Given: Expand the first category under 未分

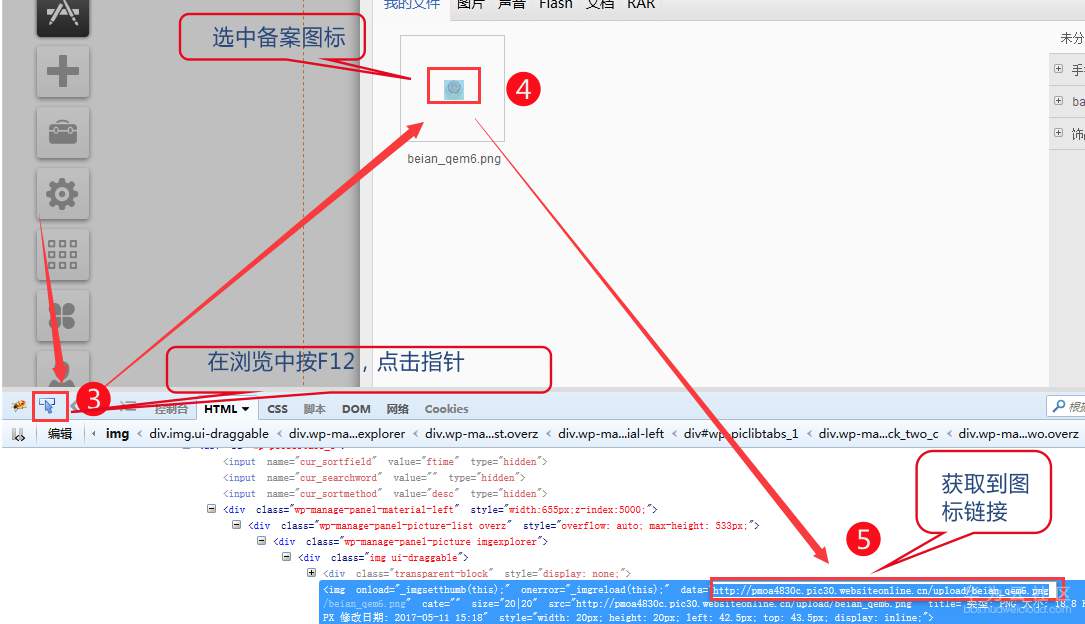Looking at the screenshot, I should click(1058, 68).
